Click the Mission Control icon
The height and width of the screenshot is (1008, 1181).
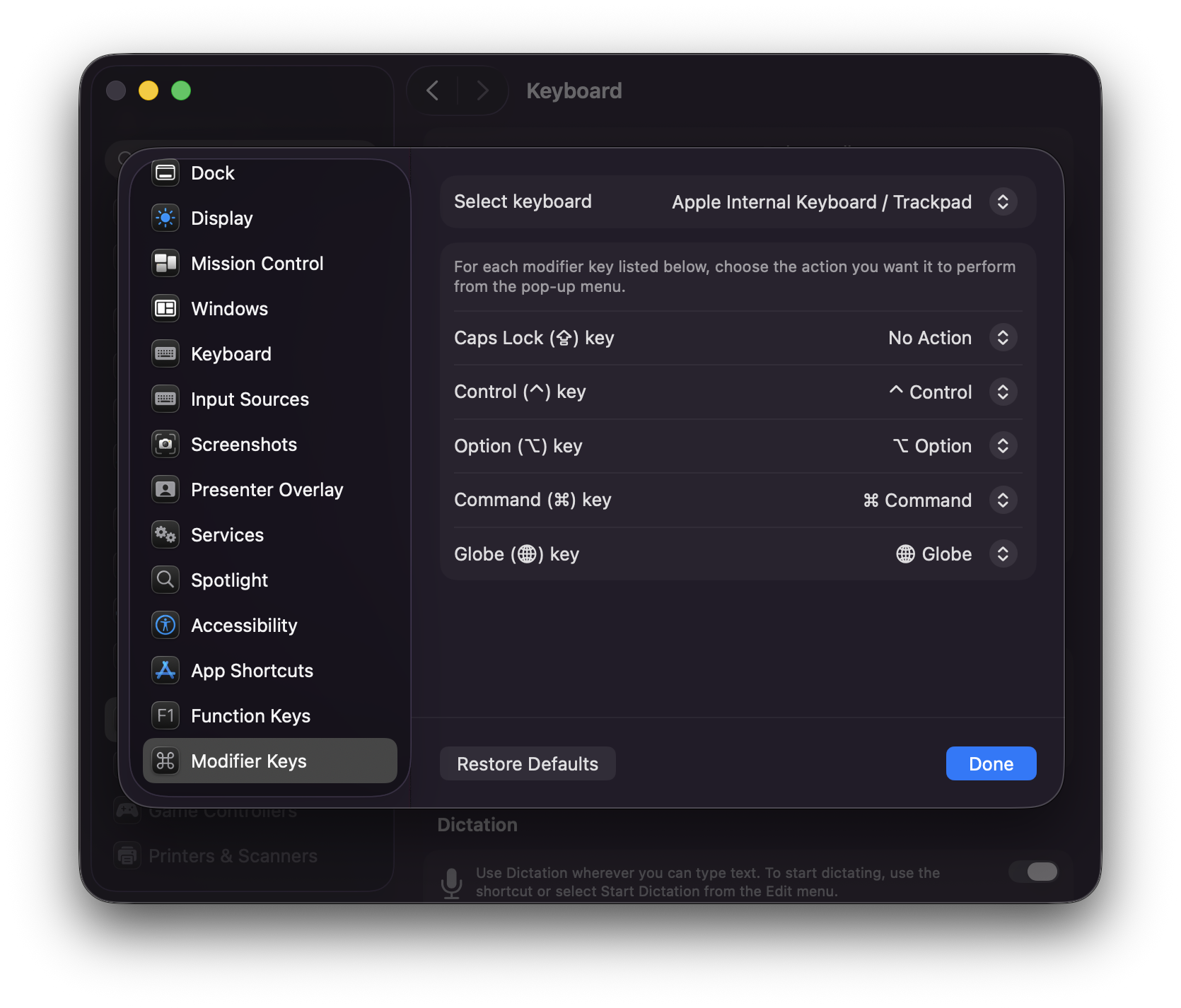[165, 264]
